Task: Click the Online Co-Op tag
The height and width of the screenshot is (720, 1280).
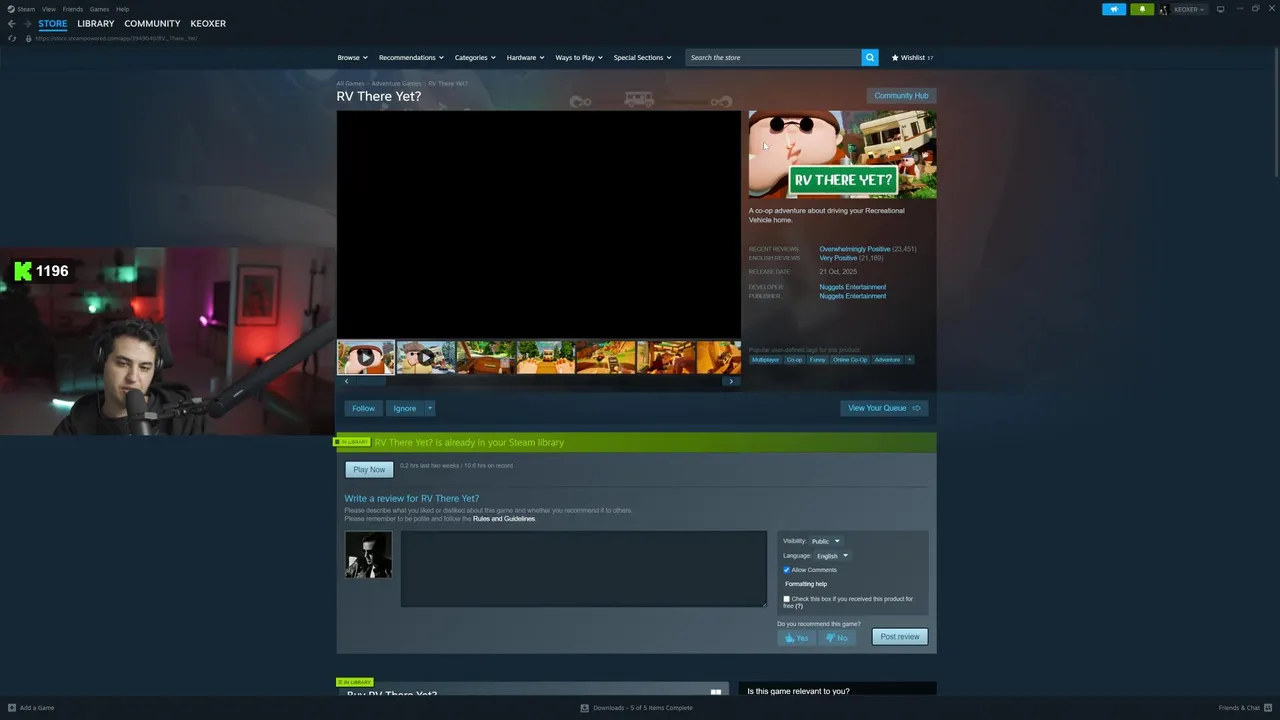Action: pyautogui.click(x=850, y=360)
